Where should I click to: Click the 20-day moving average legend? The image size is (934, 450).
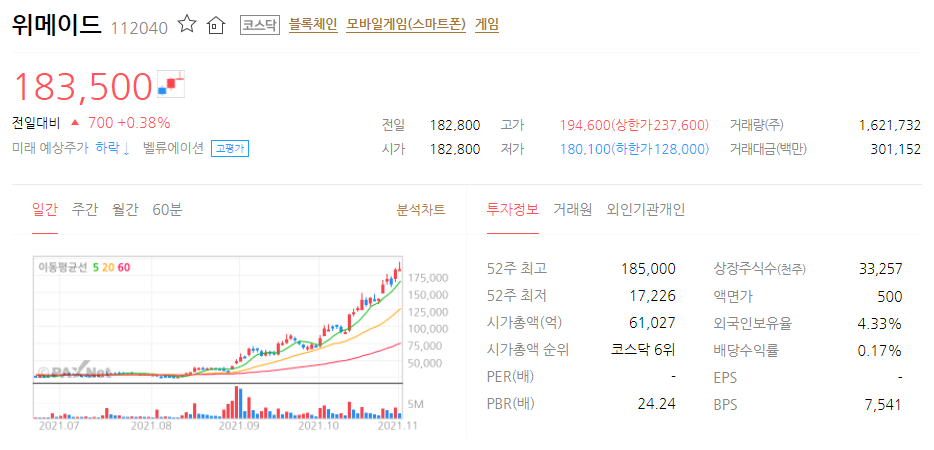108,267
